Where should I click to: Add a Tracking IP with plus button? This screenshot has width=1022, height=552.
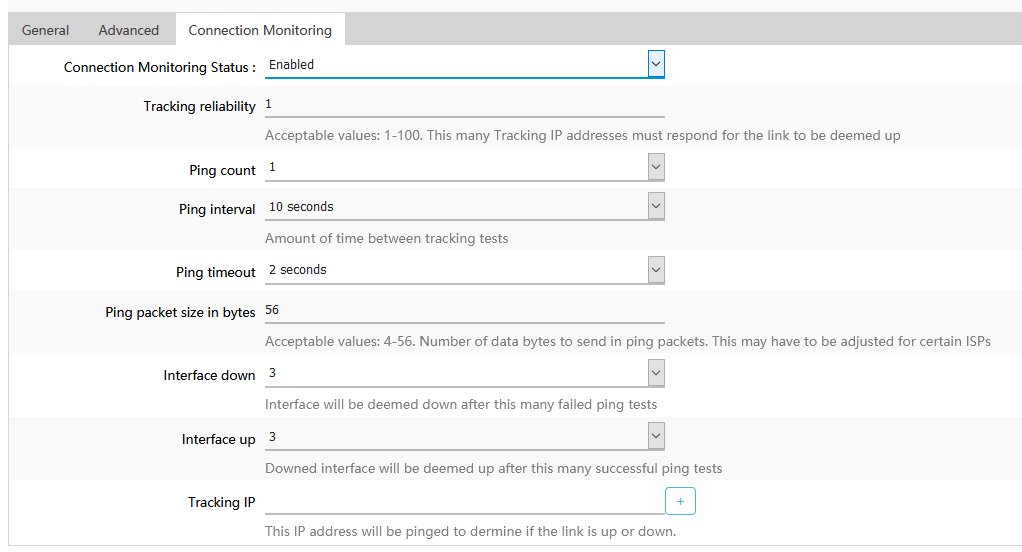pyautogui.click(x=680, y=501)
